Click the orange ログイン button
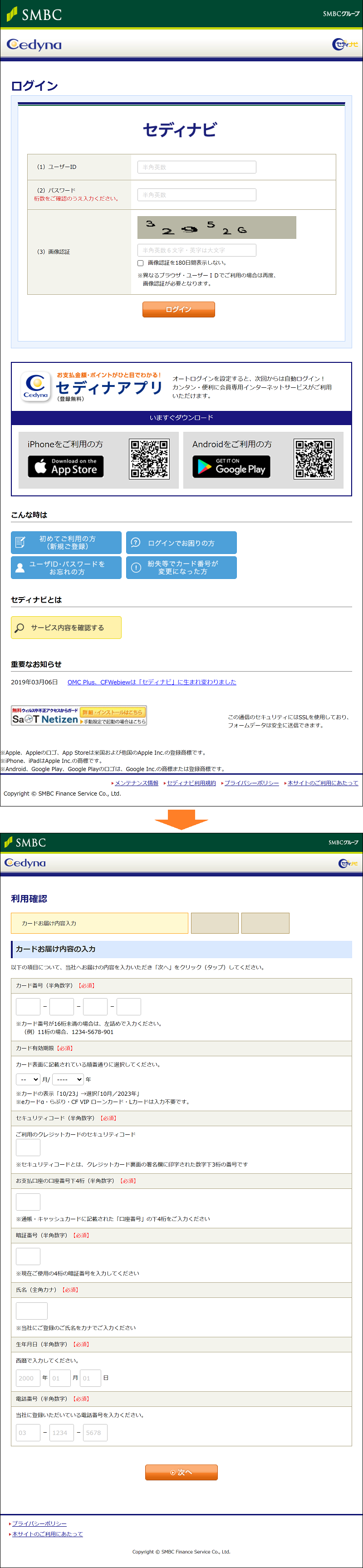Viewport: 363px width, 1568px height. click(178, 309)
